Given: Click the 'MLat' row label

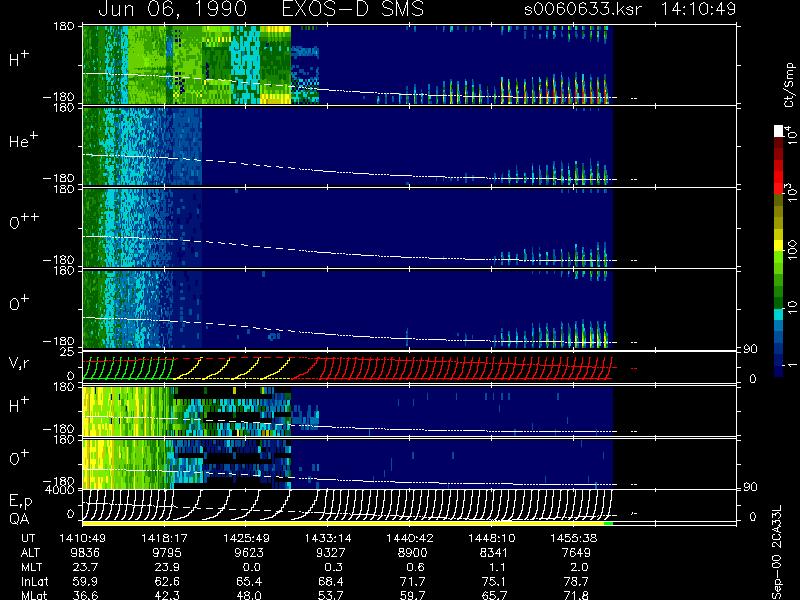Looking at the screenshot, I should click(34, 595).
